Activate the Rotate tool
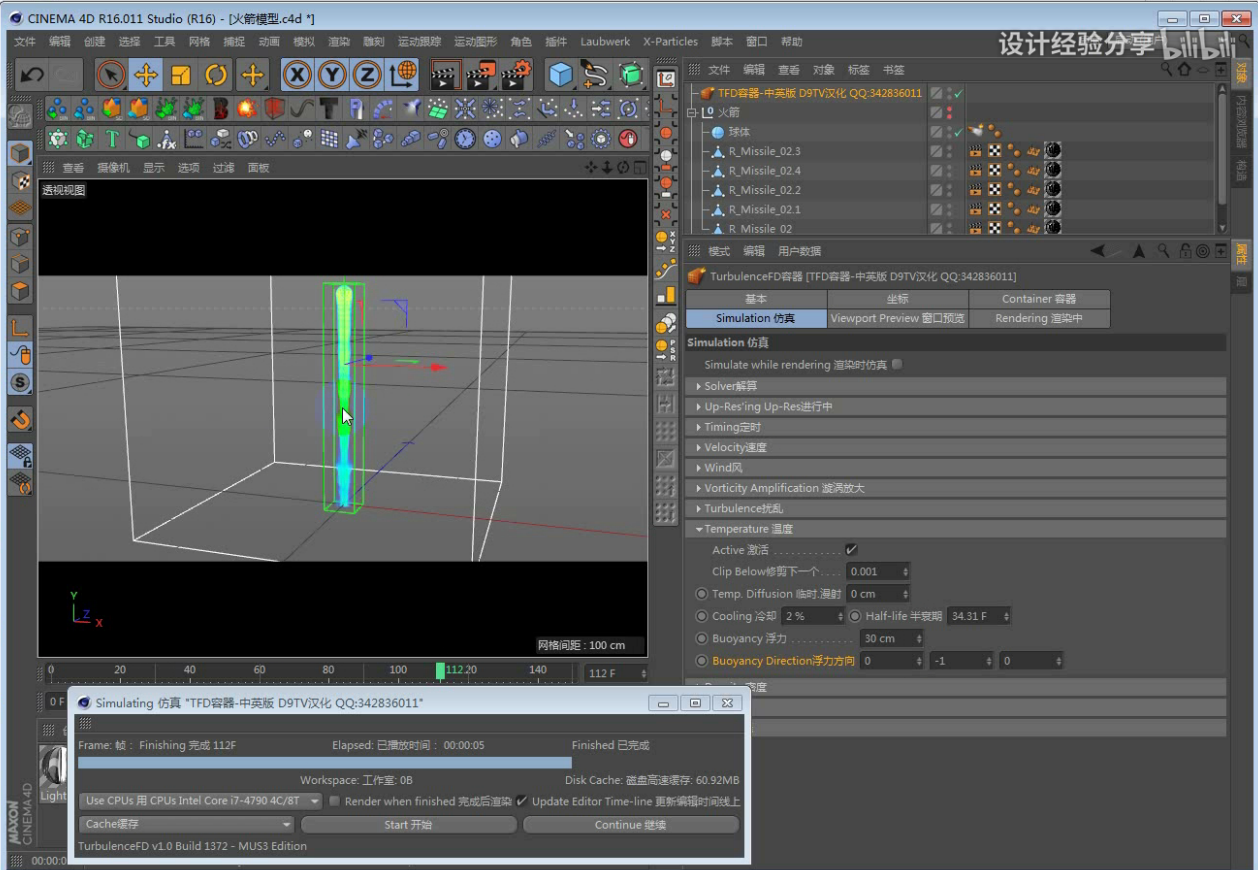 (216, 75)
